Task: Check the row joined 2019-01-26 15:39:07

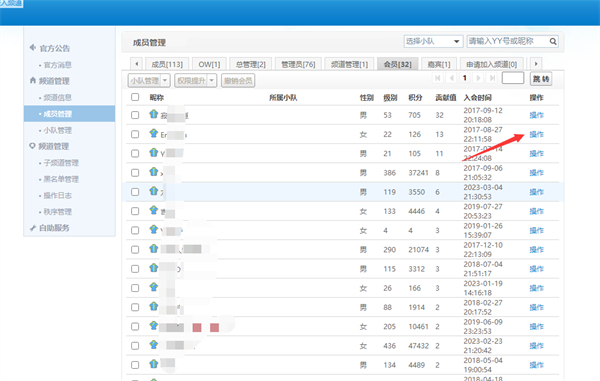Action: pos(135,230)
